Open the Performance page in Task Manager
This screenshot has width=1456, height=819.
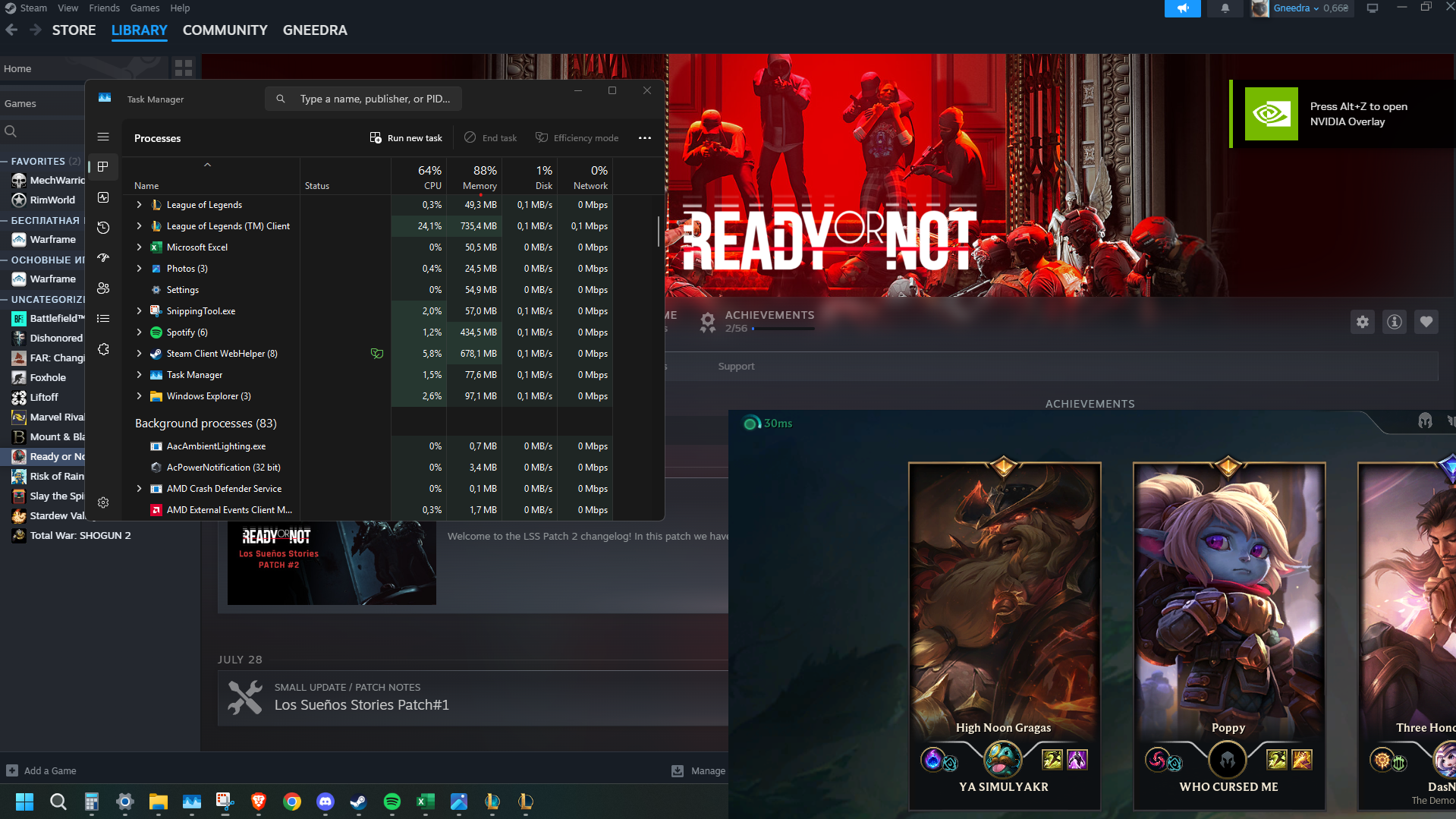coord(103,197)
